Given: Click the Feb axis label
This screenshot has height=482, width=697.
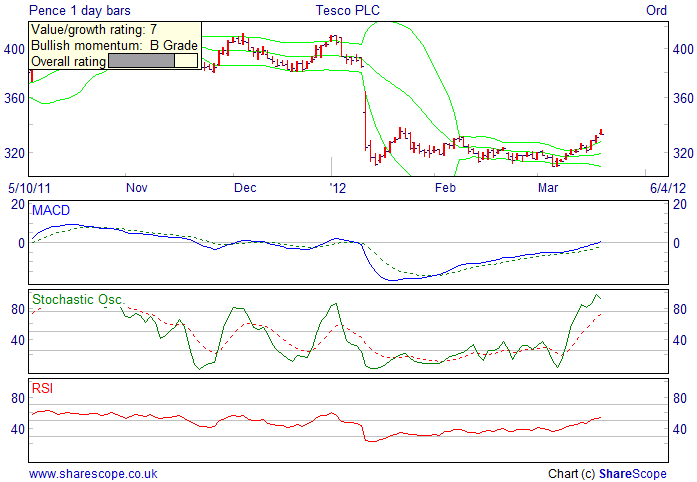Looking at the screenshot, I should (445, 188).
